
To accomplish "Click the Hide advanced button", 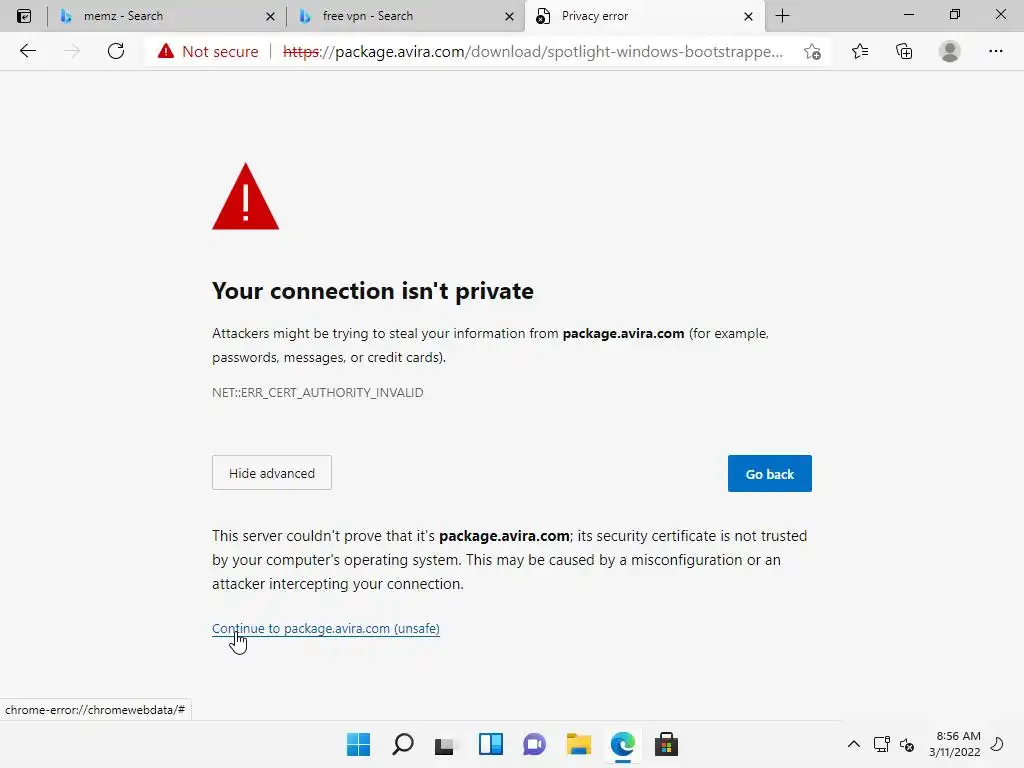I will point(272,473).
